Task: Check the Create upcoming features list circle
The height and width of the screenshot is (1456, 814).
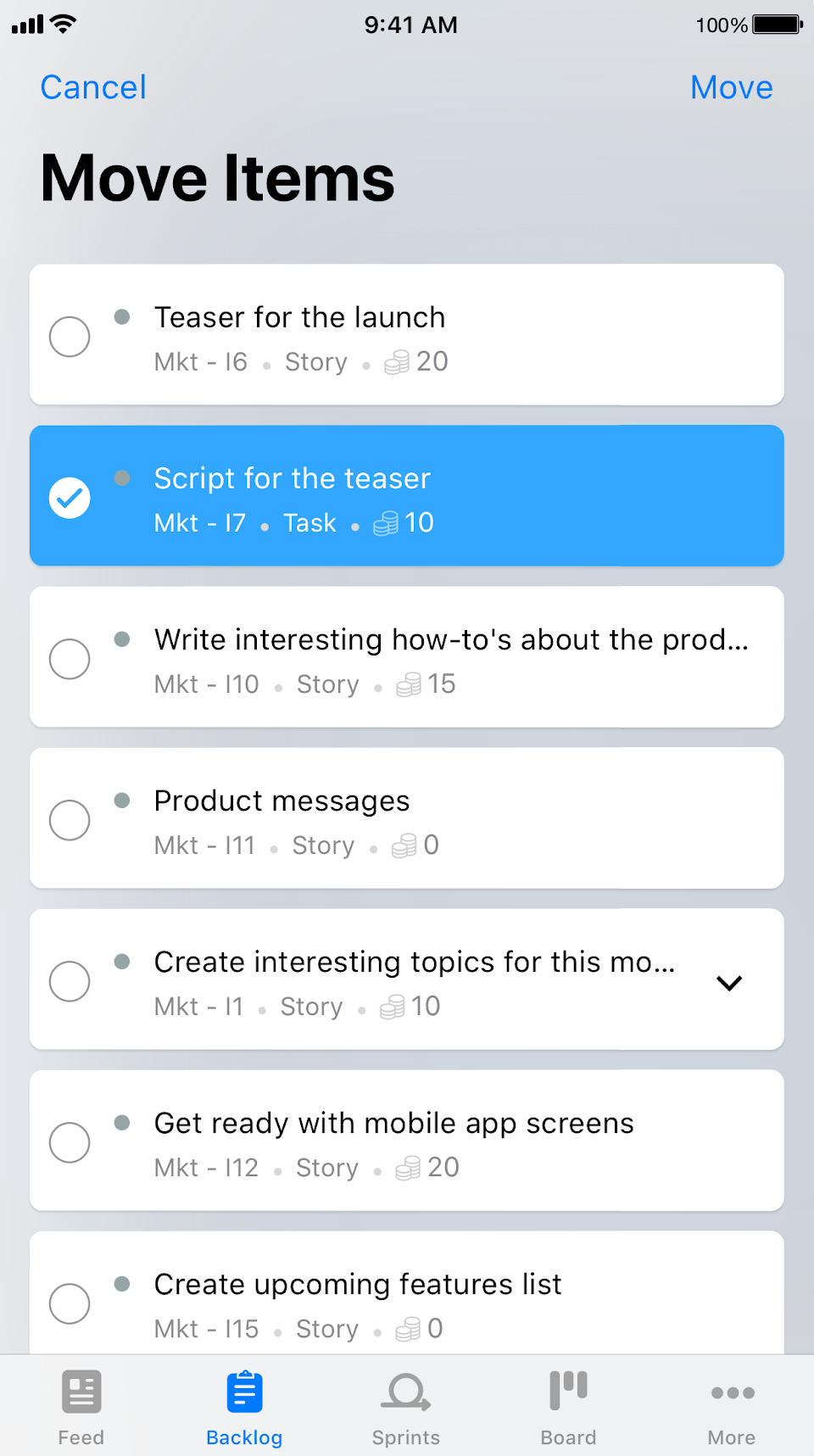Action: tap(70, 1303)
